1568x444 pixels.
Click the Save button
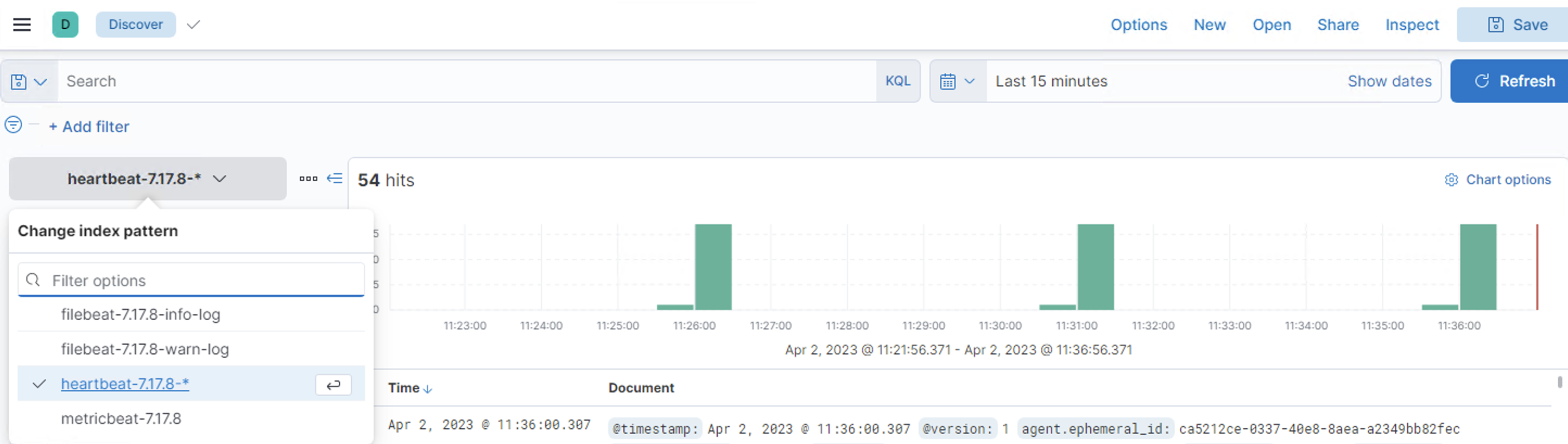pos(1512,24)
